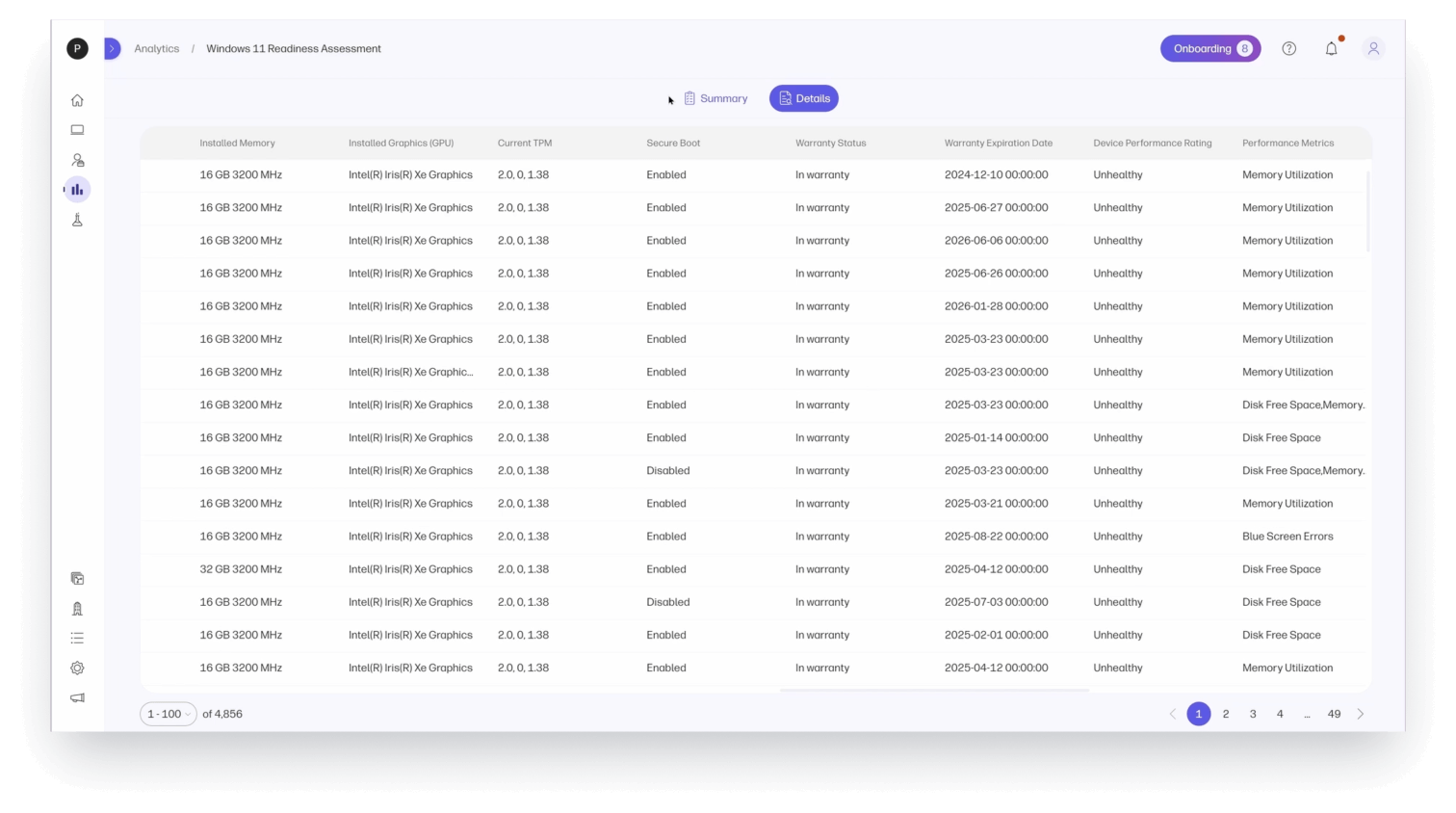
Task: Go to previous page arrow
Action: click(x=1172, y=714)
